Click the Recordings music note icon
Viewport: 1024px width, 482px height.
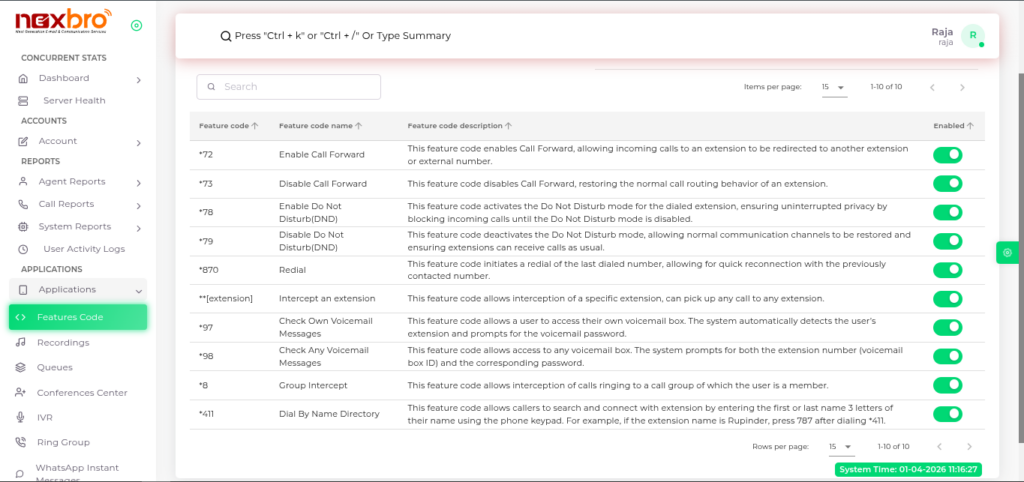[22, 342]
